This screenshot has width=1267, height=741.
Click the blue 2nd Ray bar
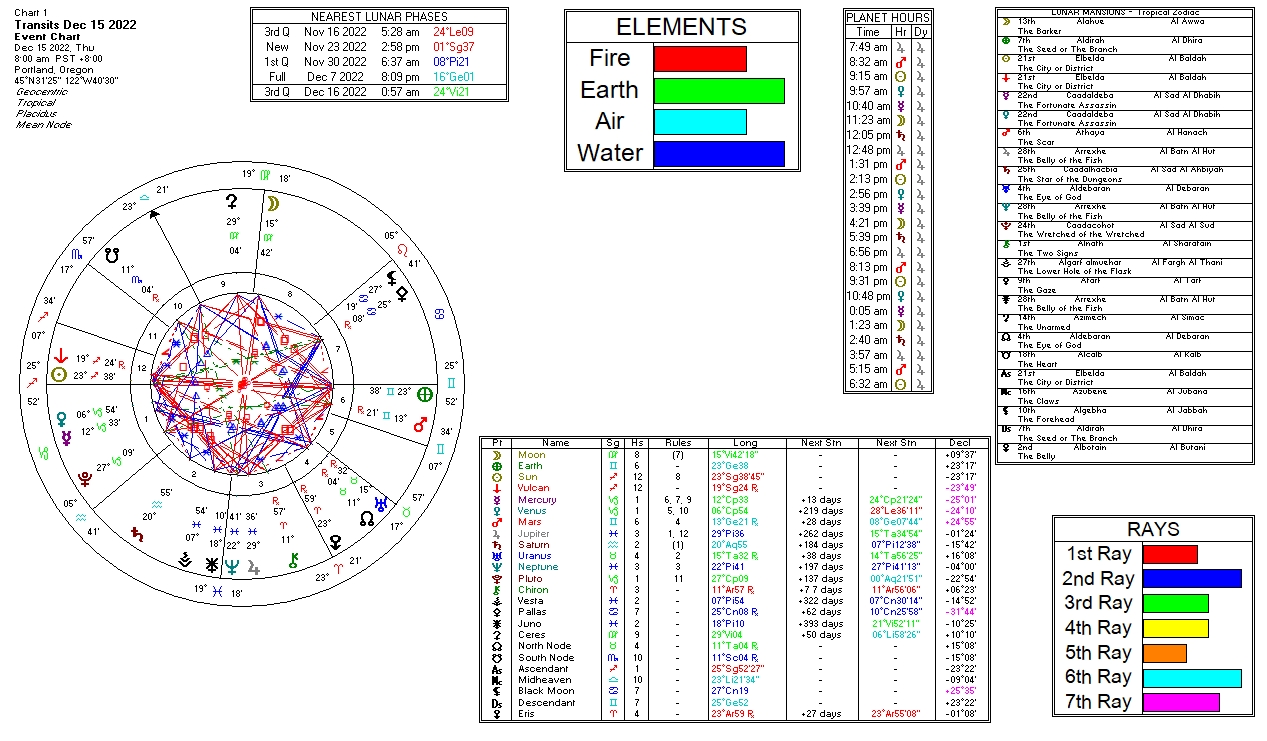click(1192, 579)
